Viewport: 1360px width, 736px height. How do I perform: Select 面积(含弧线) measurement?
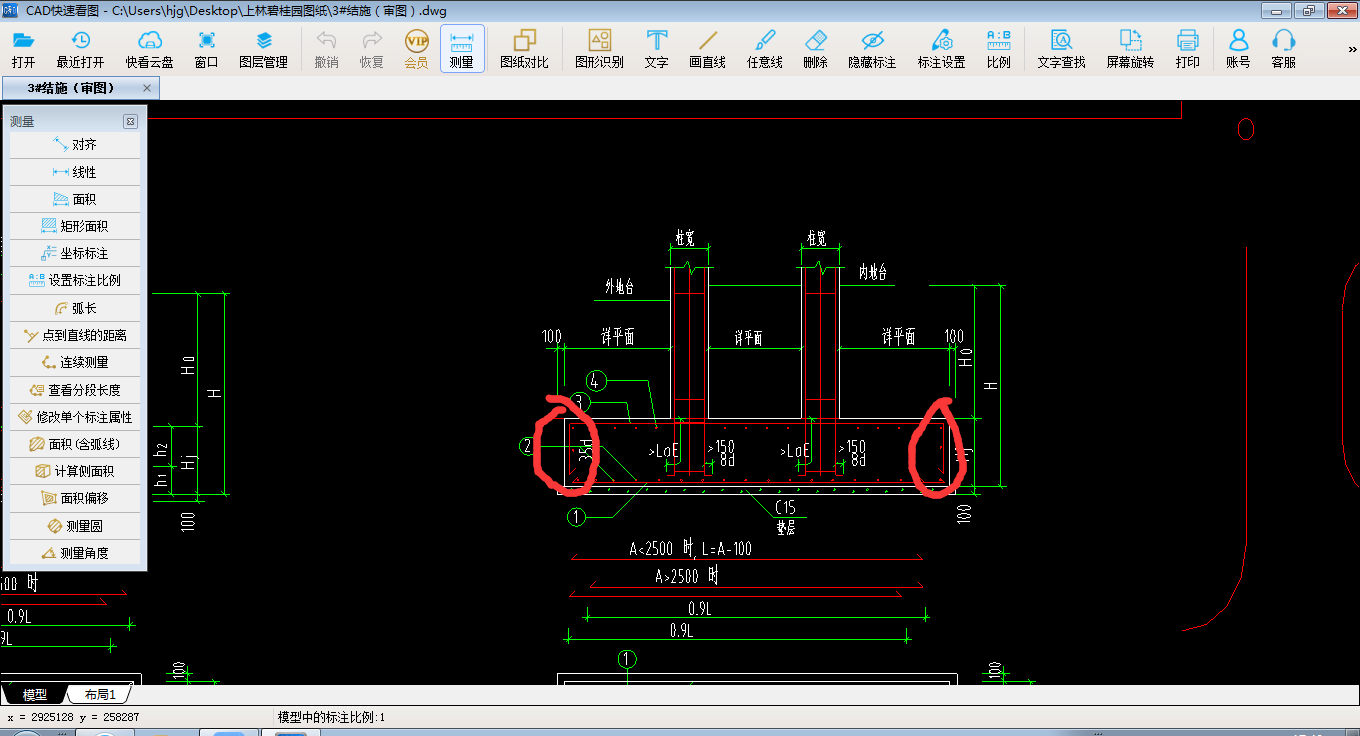(x=75, y=444)
